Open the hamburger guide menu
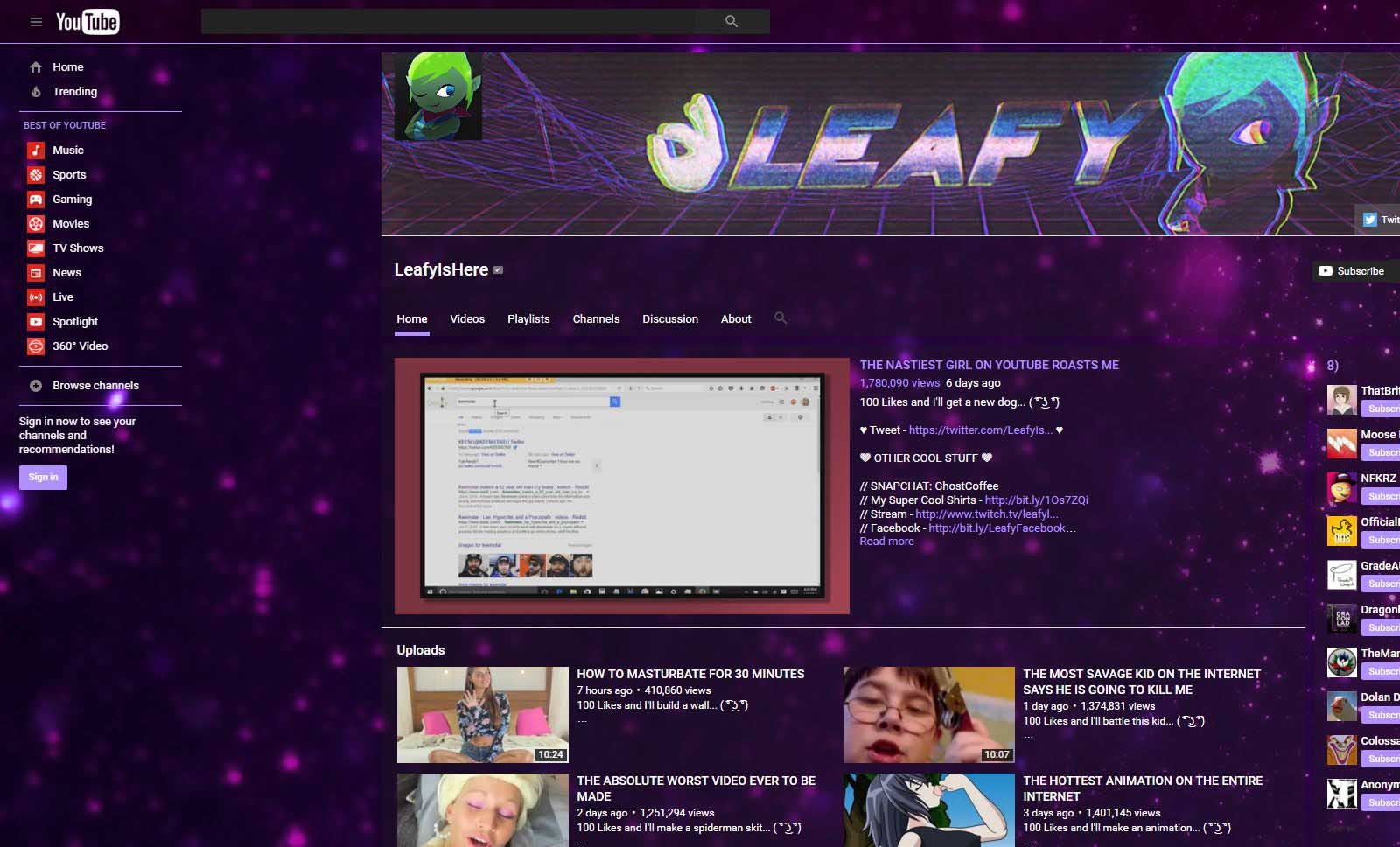 tap(36, 22)
